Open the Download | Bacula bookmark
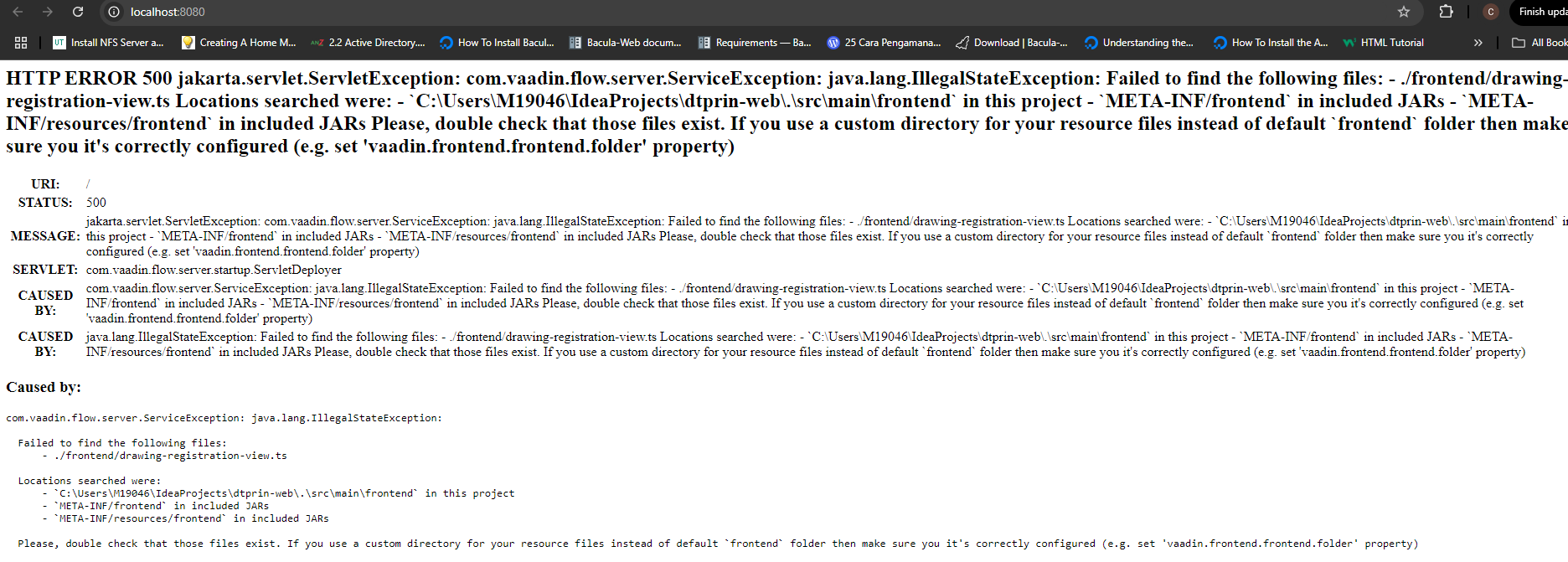The image size is (1568, 562). coord(1012,43)
